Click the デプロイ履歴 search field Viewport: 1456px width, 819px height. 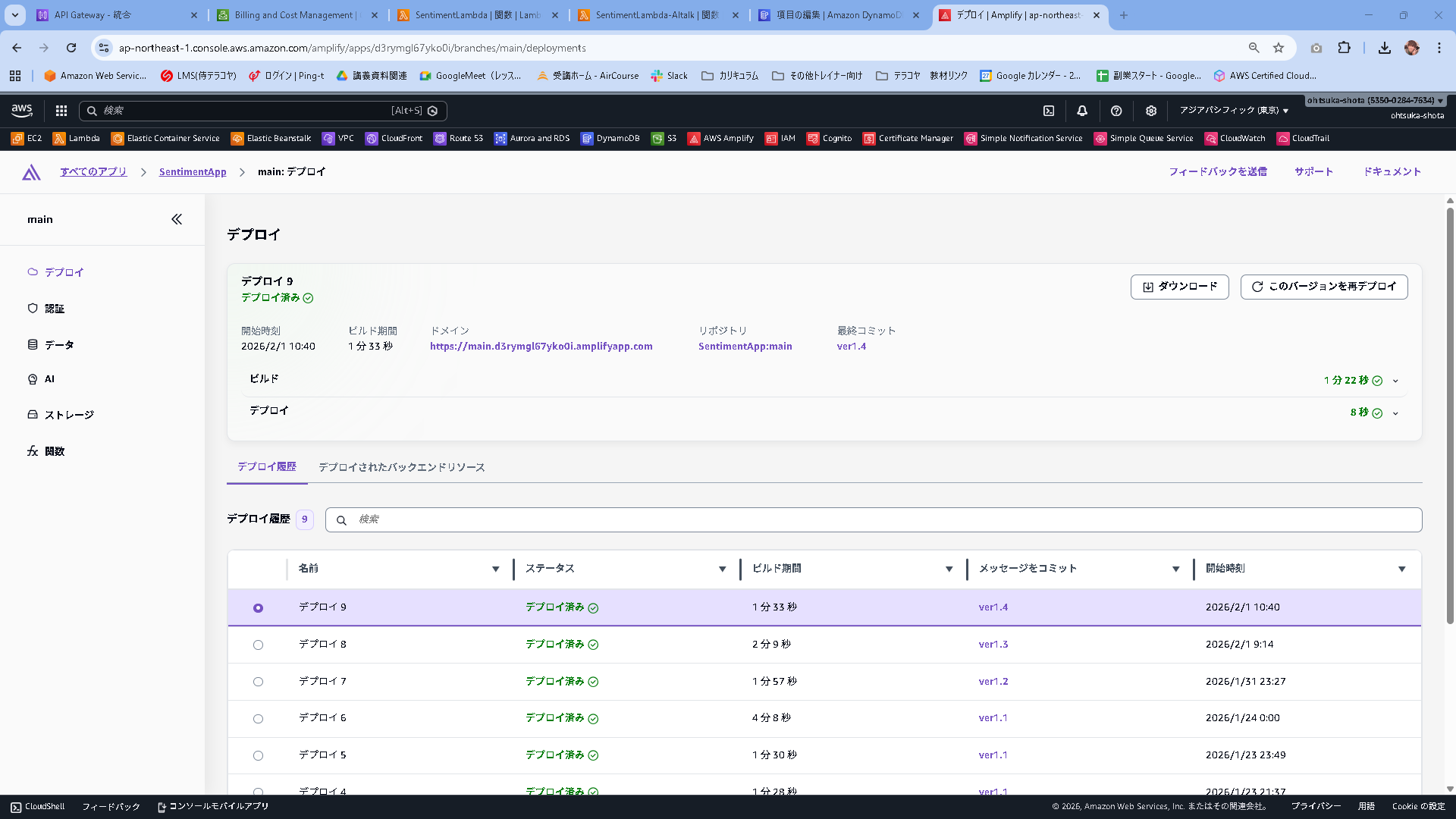(872, 519)
